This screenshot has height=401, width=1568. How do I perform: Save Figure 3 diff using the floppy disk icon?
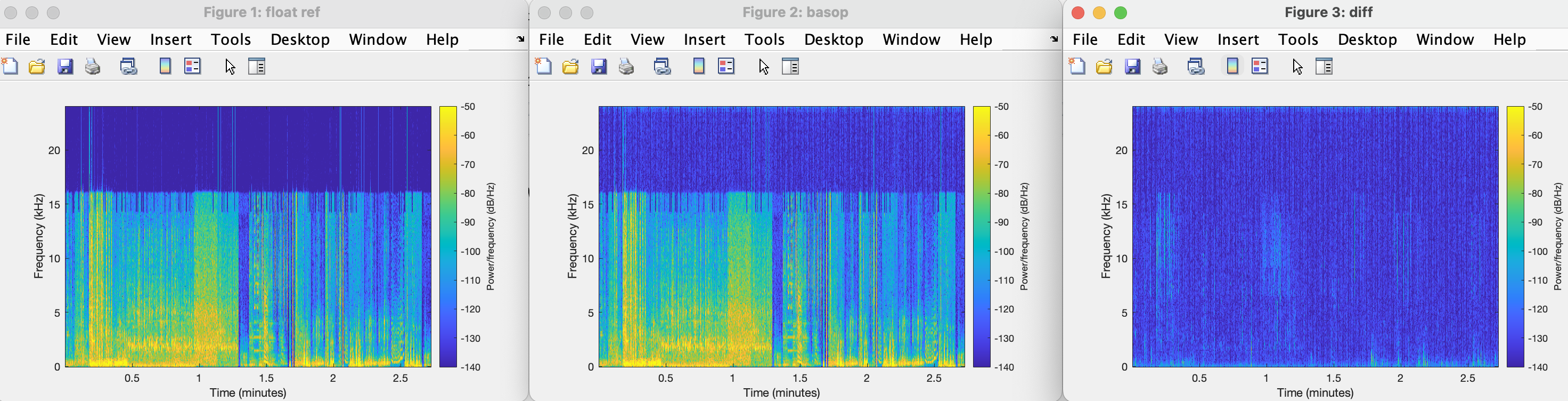(1132, 66)
